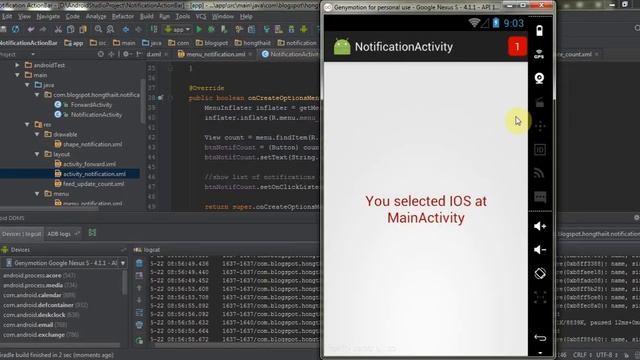Click the green Run app button

coord(199,29)
